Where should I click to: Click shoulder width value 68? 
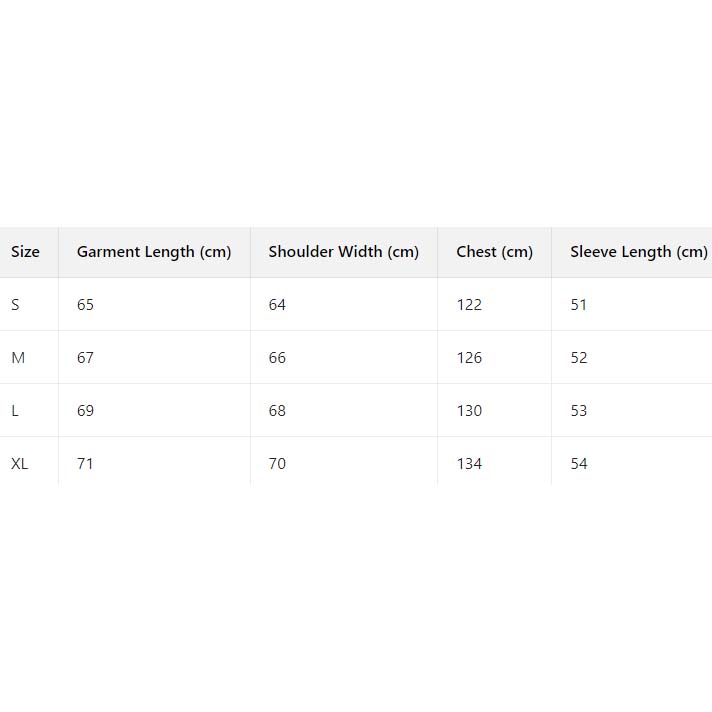click(277, 411)
